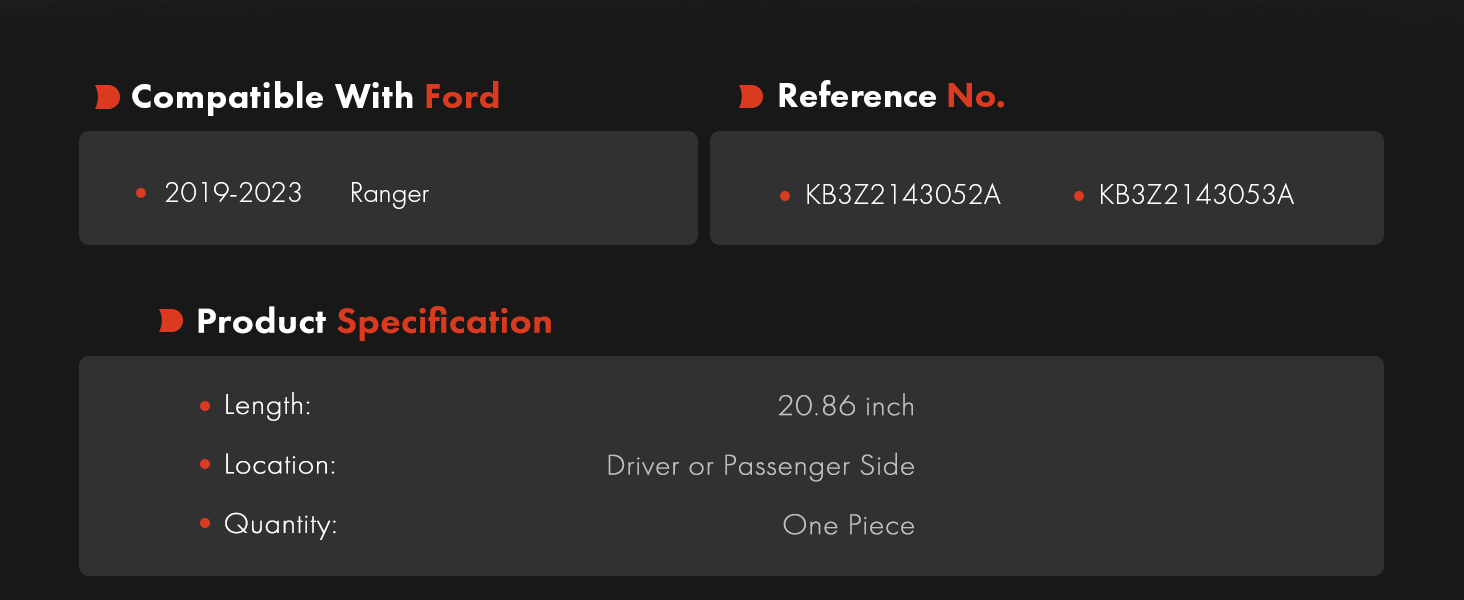Click the red bullet before Location
Viewport: 1464px width, 600px height.
point(205,465)
